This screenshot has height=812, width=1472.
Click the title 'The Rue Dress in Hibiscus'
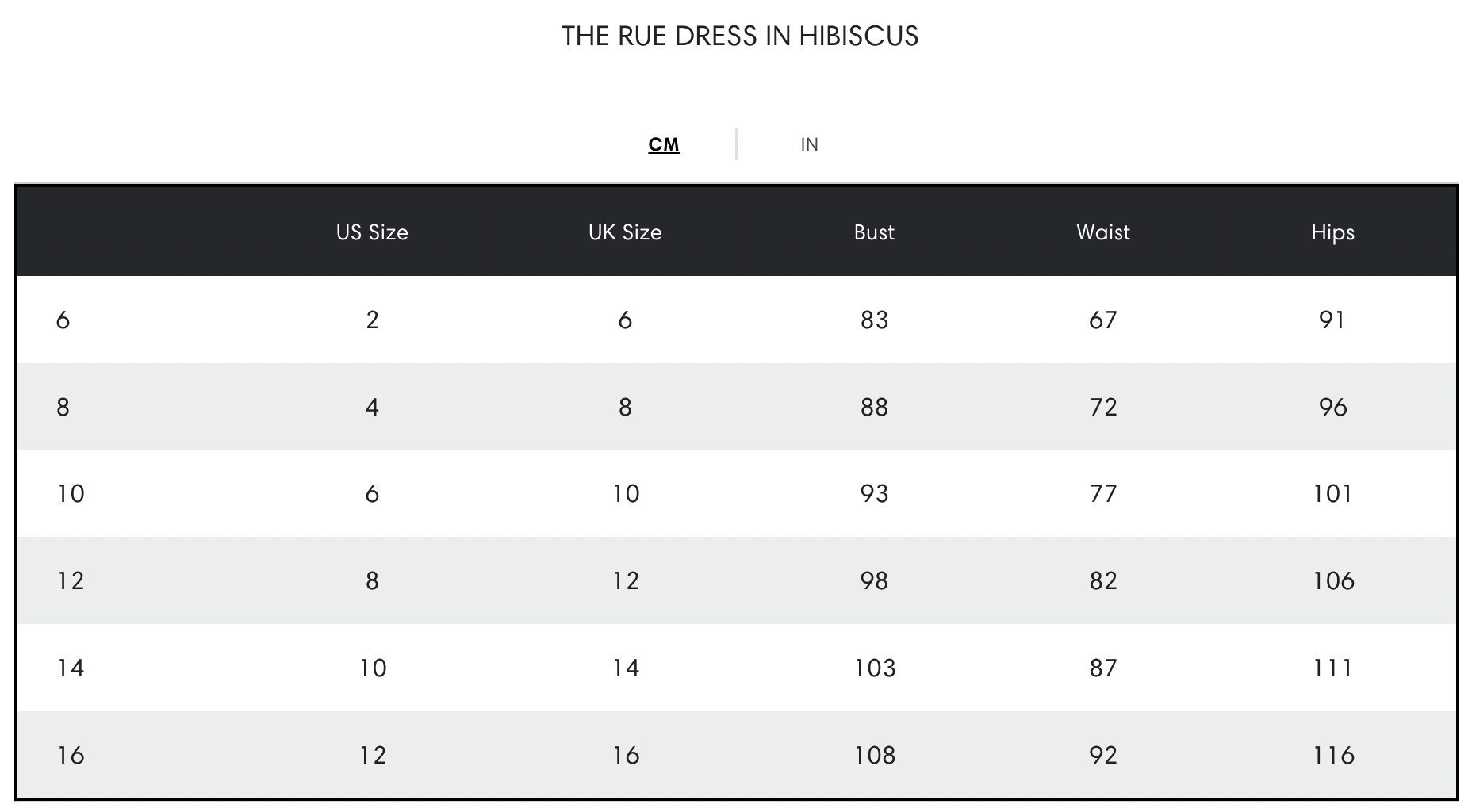point(740,36)
